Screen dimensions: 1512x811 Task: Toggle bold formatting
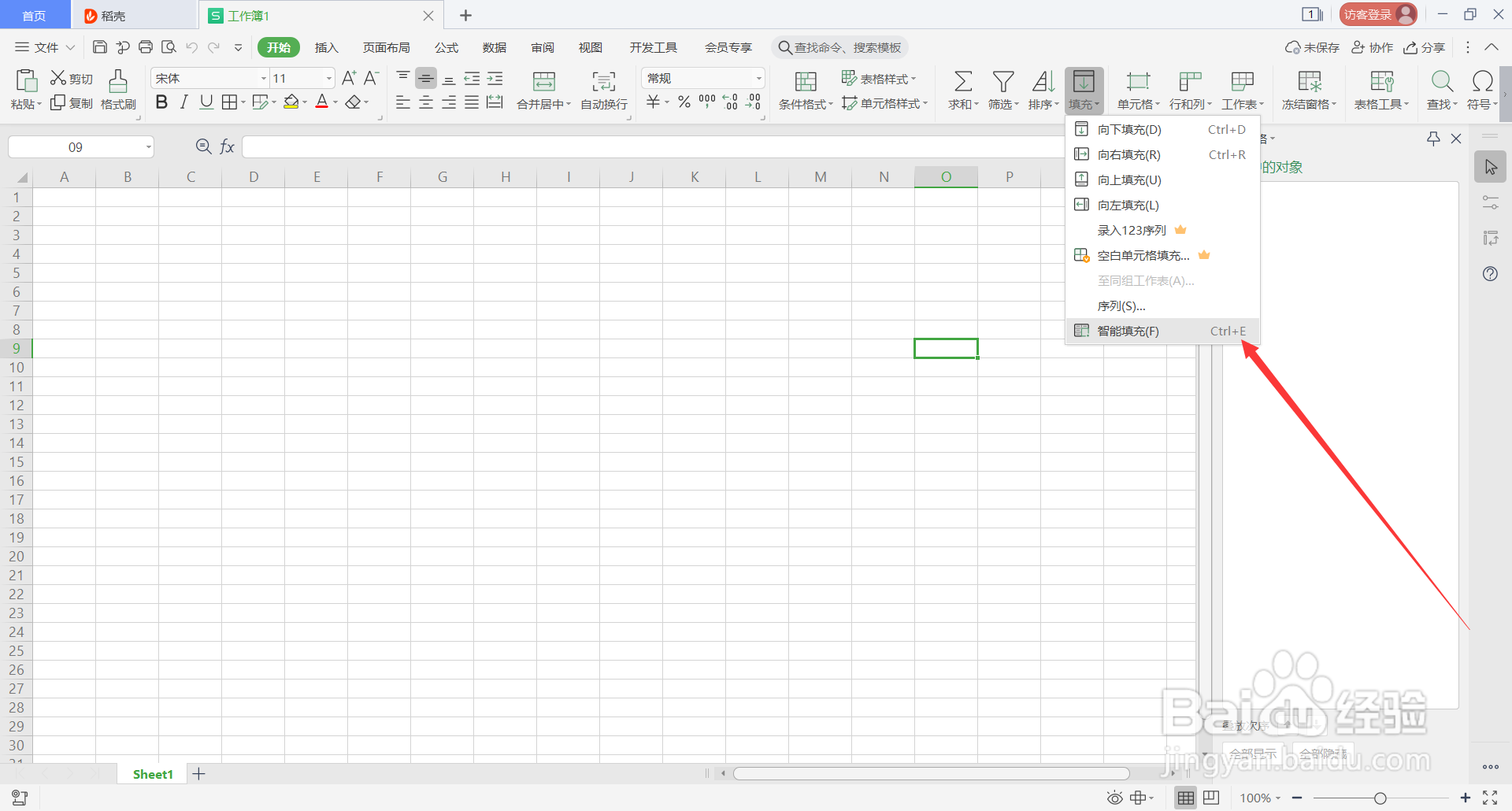(x=161, y=102)
